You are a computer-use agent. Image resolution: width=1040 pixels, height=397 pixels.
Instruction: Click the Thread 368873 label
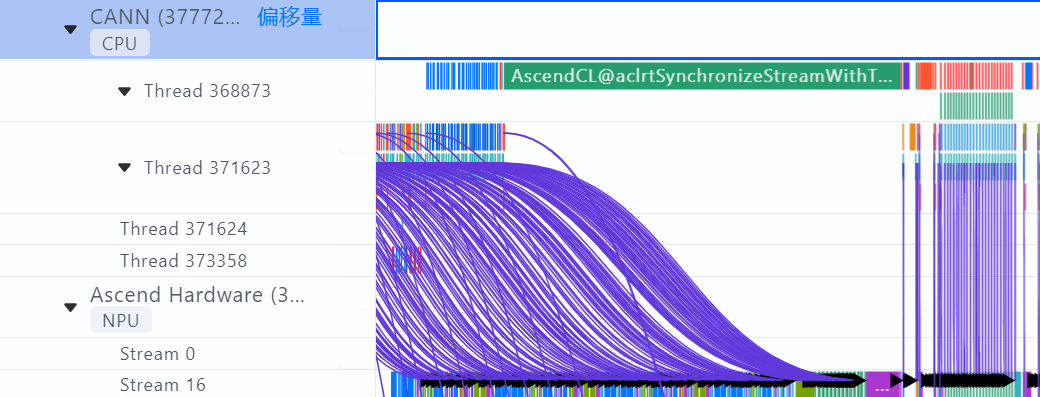point(207,91)
